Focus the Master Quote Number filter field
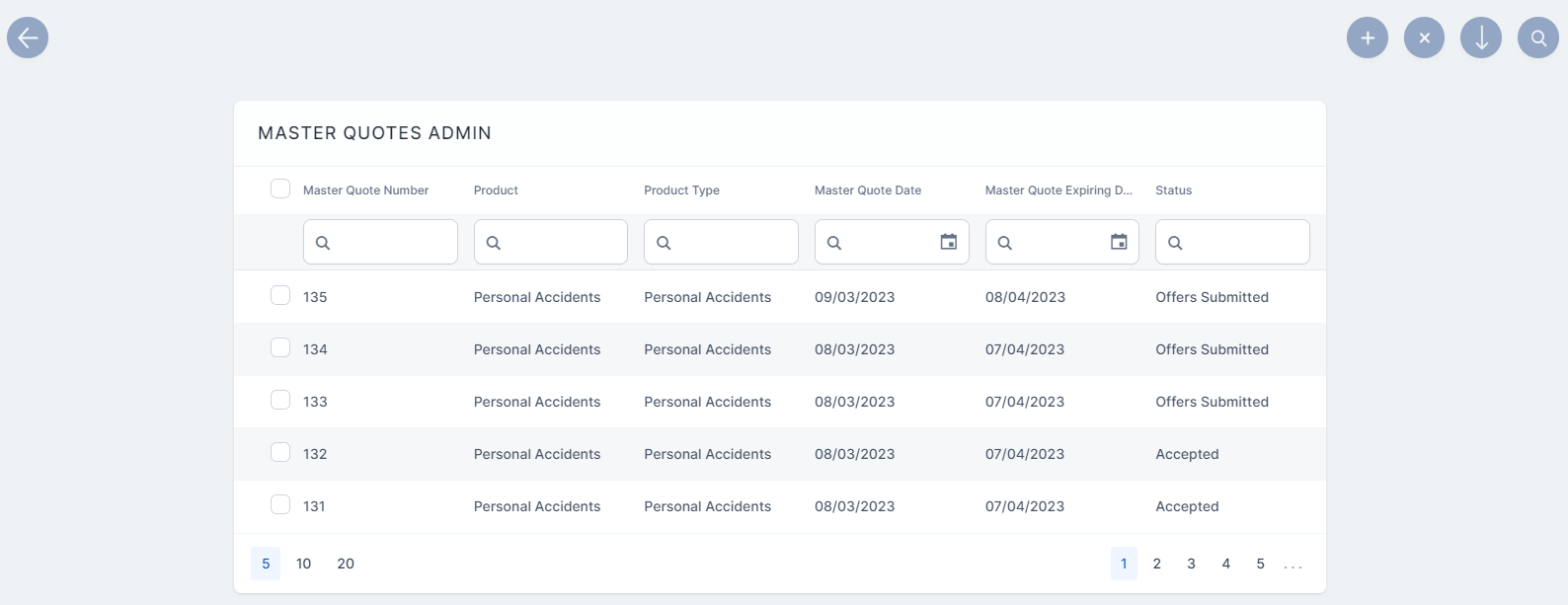The height and width of the screenshot is (605, 1568). click(x=390, y=242)
